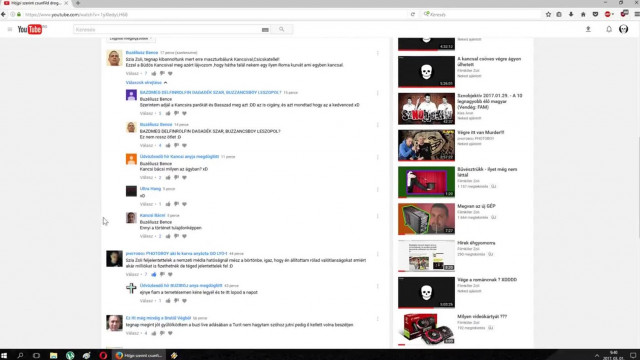The height and width of the screenshot is (360, 640).
Task: Open the Windows Start menu
Action: [4, 356]
